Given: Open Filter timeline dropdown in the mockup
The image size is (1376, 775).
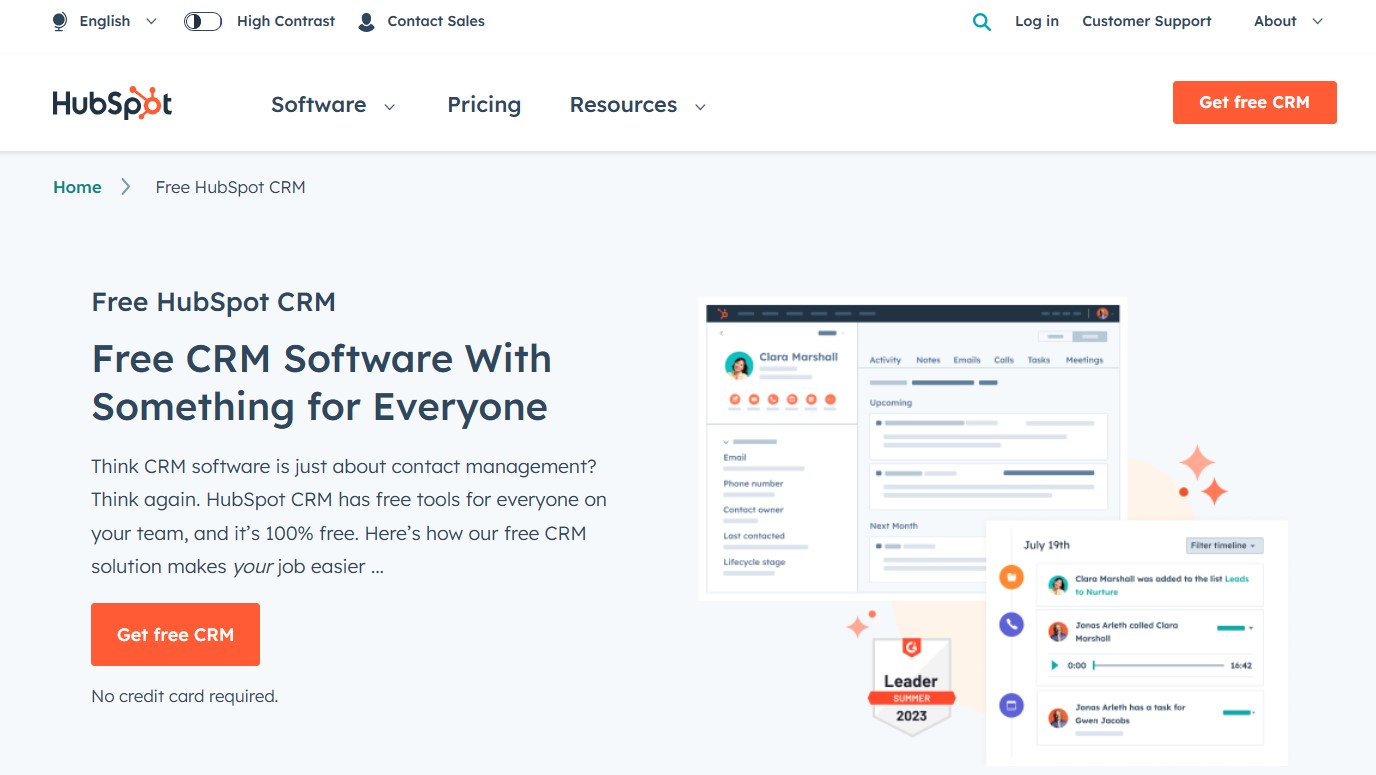Looking at the screenshot, I should click(x=1225, y=546).
